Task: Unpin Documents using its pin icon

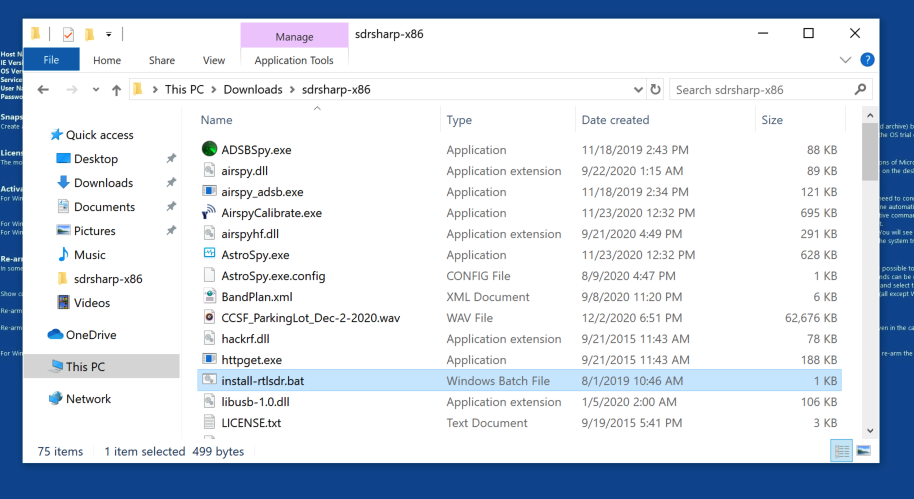Action: [171, 206]
